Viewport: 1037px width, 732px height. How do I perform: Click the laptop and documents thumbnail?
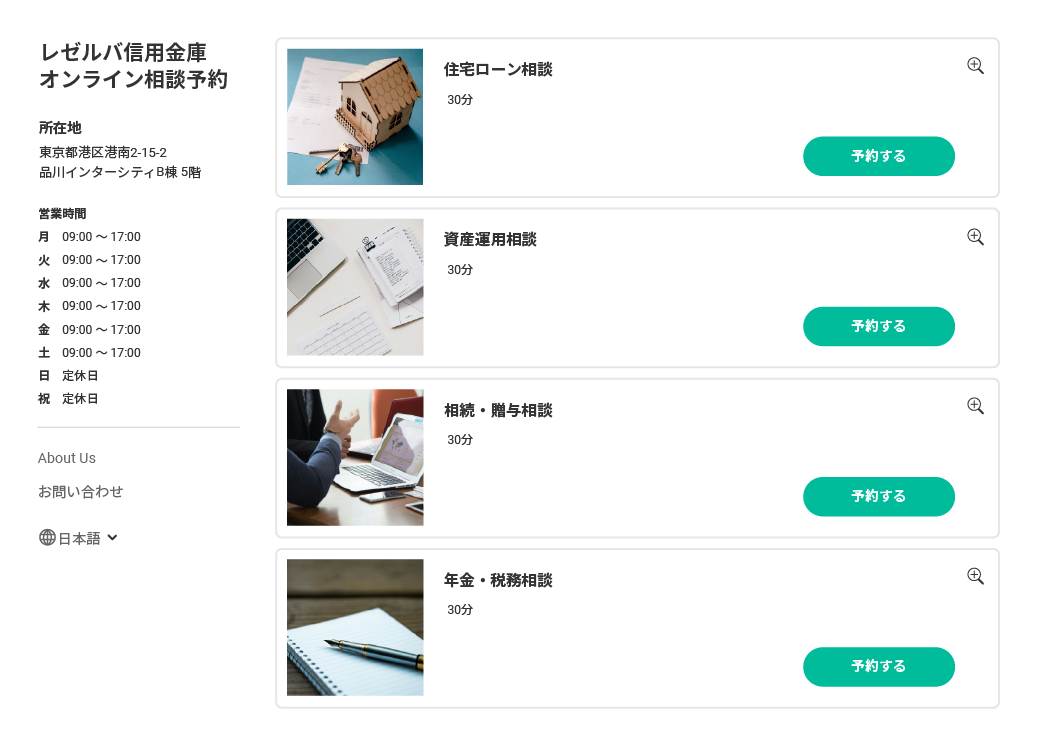click(355, 287)
